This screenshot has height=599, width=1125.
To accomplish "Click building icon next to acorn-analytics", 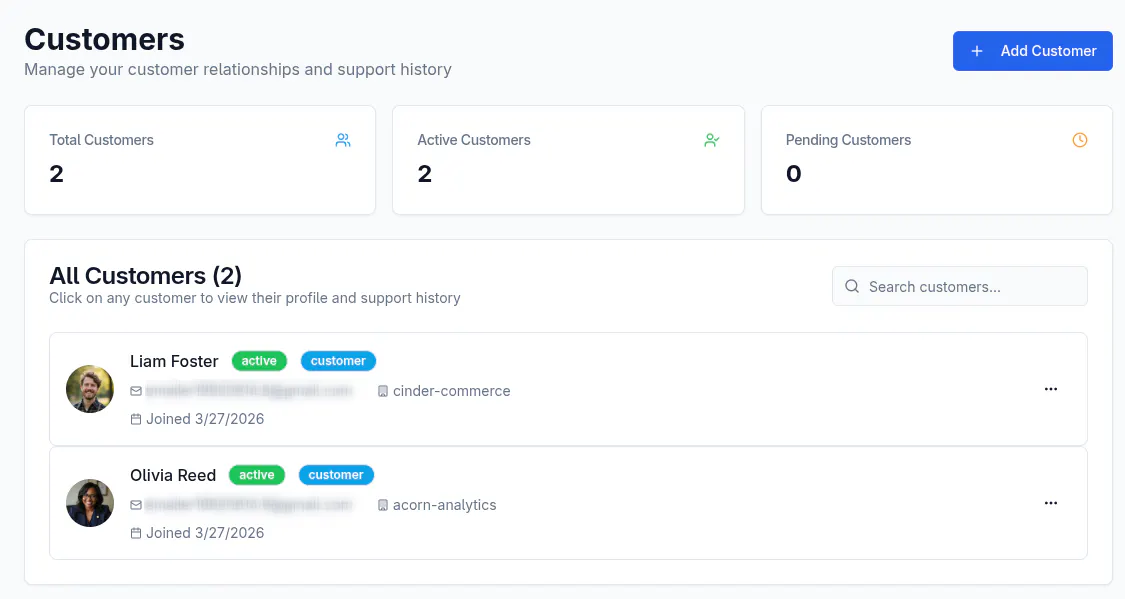I will pos(383,505).
